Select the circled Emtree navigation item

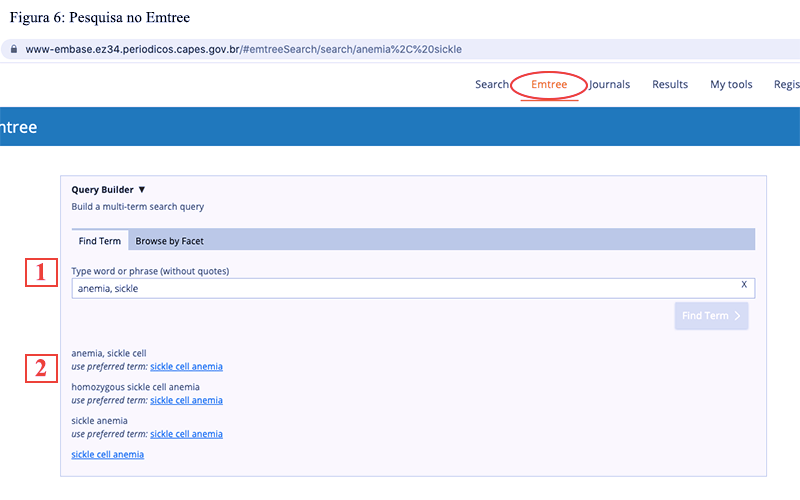(549, 85)
